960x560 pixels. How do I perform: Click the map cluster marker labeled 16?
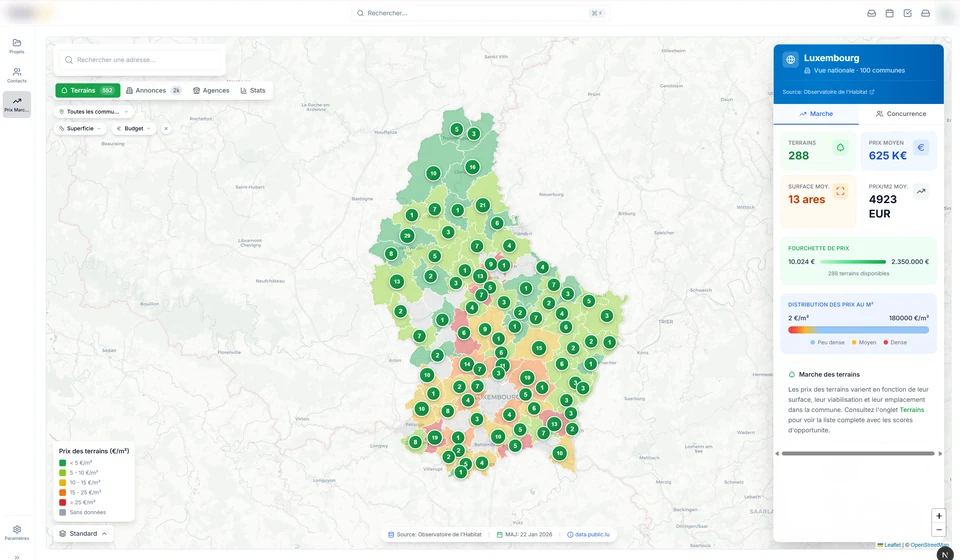[x=472, y=166]
